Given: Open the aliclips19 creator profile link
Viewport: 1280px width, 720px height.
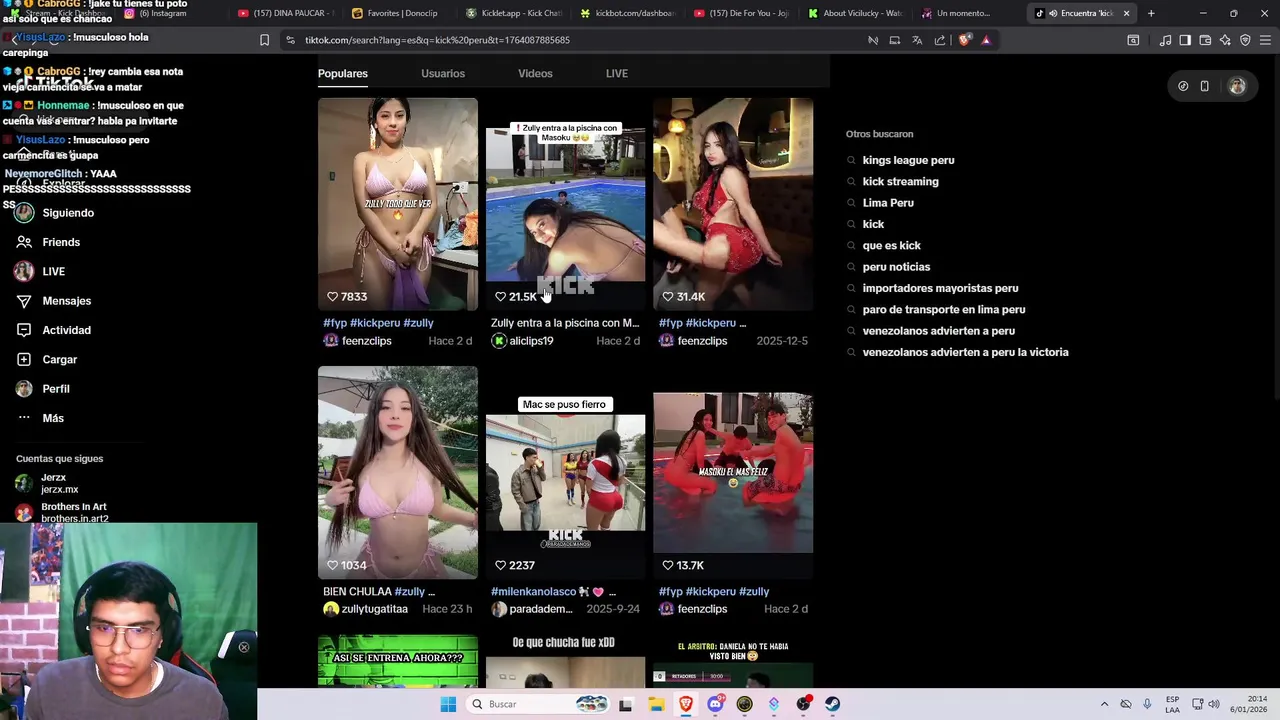Looking at the screenshot, I should (531, 341).
